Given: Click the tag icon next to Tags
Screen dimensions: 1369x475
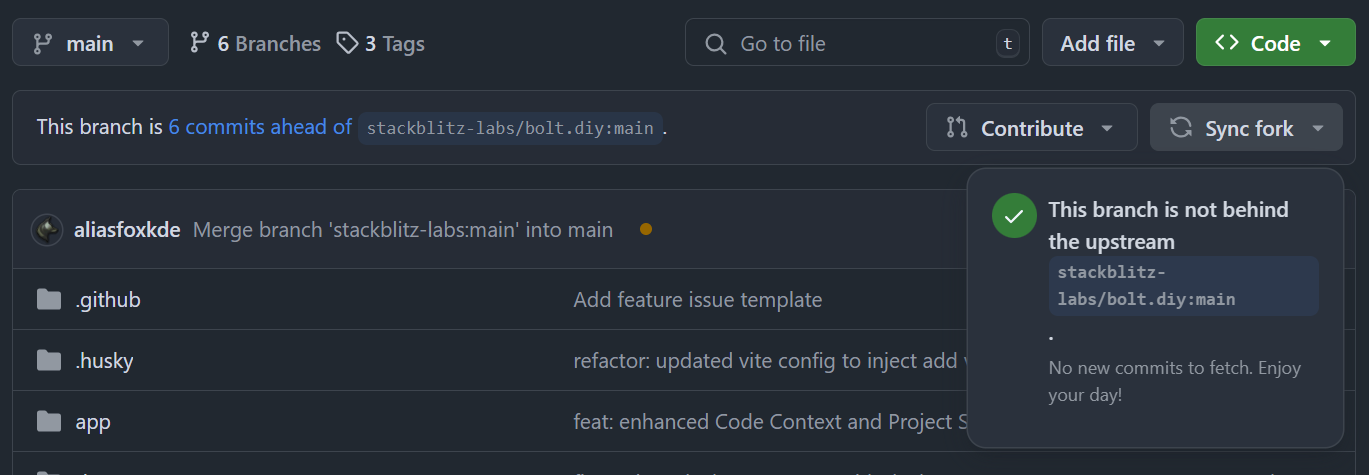Looking at the screenshot, I should point(346,43).
